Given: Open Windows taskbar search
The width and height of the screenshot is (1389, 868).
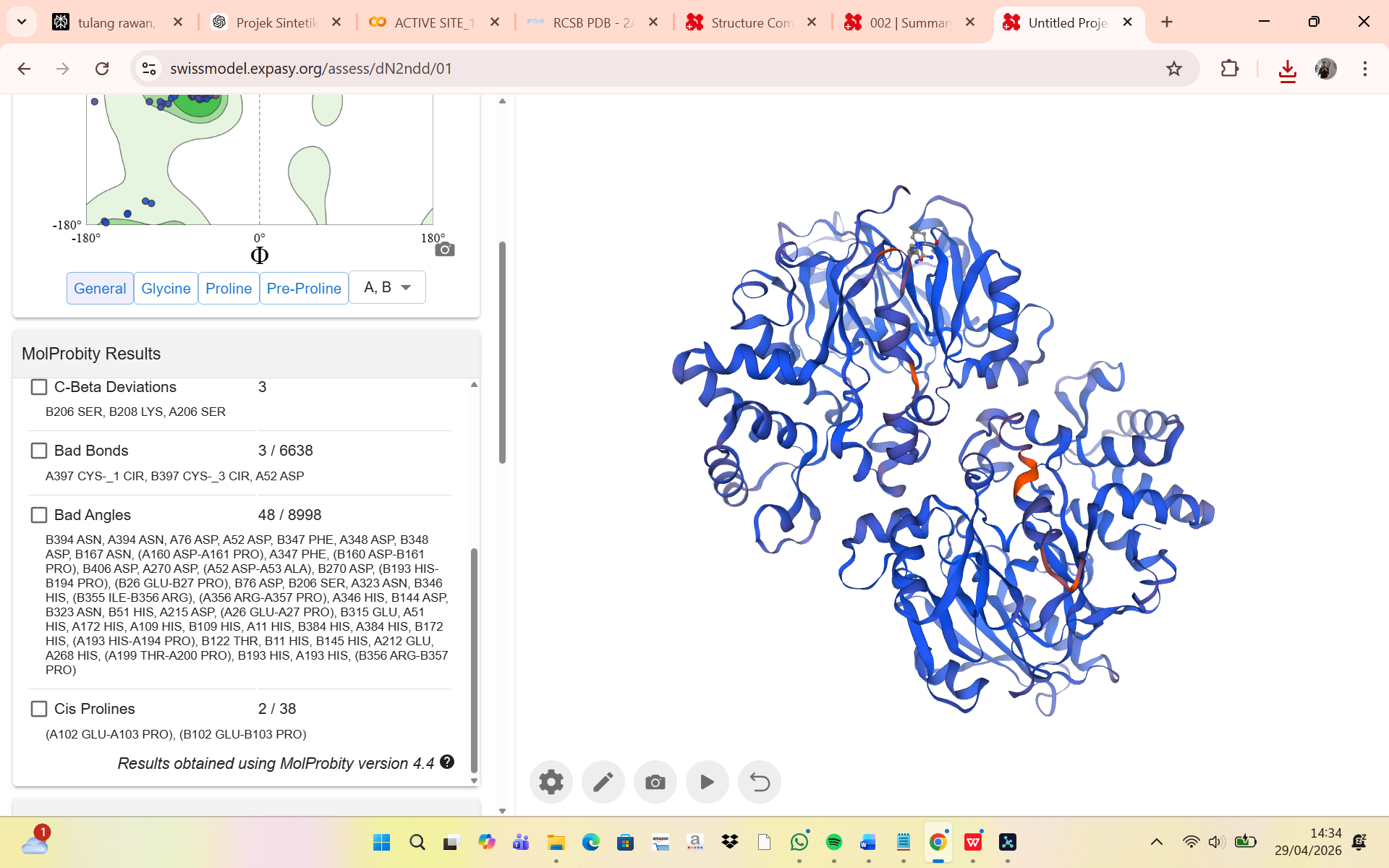Looking at the screenshot, I should [417, 842].
